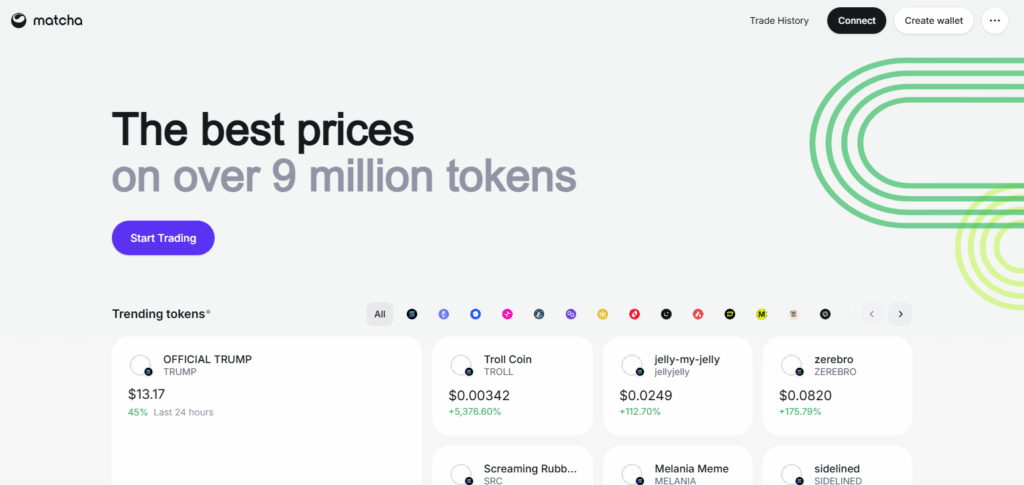The height and width of the screenshot is (485, 1024).
Task: Open the OFFICIAL TRUMP token card
Action: tap(267, 400)
